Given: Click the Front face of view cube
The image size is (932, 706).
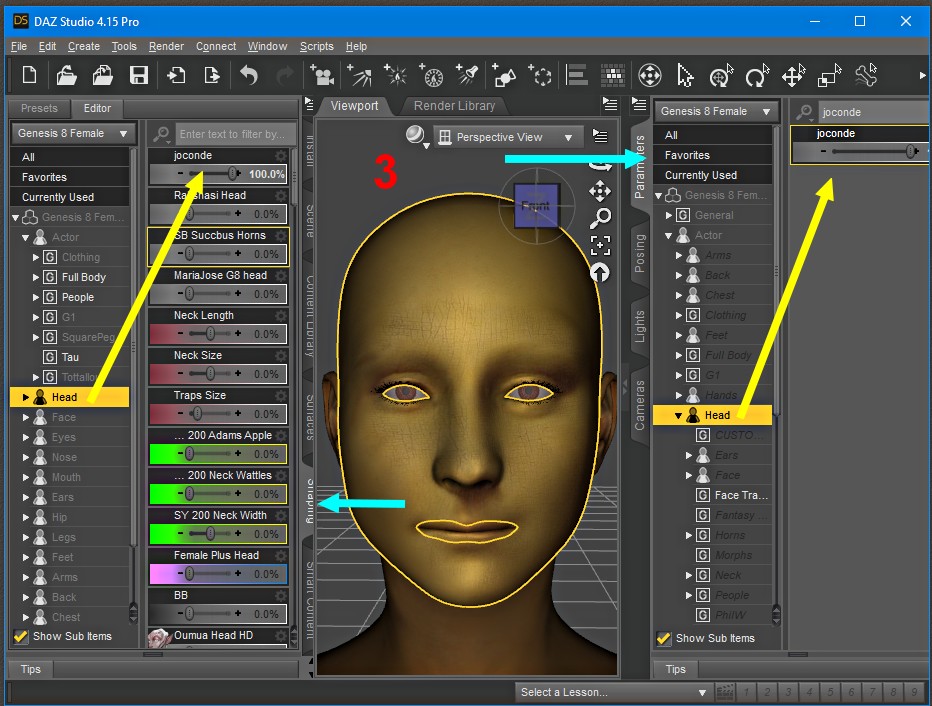Looking at the screenshot, I should tap(536, 206).
